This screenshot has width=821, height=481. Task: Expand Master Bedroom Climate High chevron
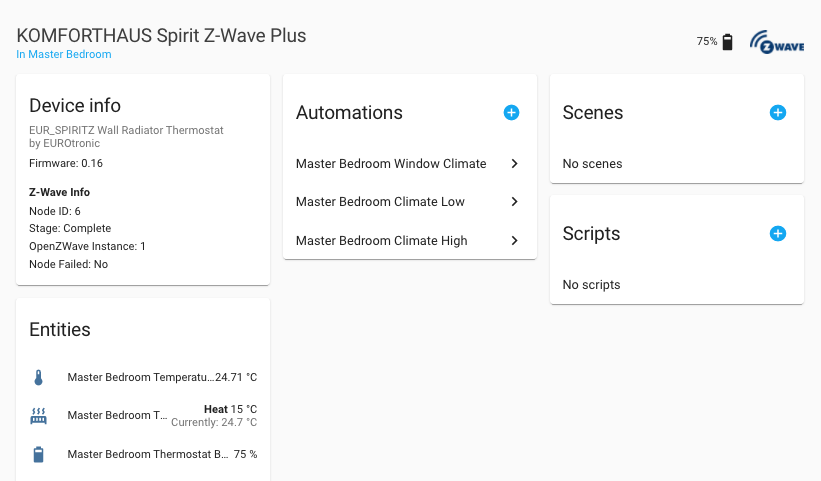pyautogui.click(x=514, y=240)
